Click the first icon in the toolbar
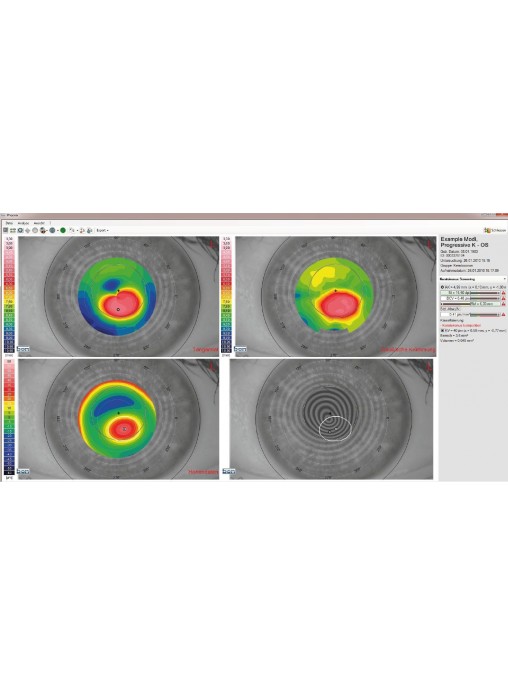 pyautogui.click(x=5, y=230)
